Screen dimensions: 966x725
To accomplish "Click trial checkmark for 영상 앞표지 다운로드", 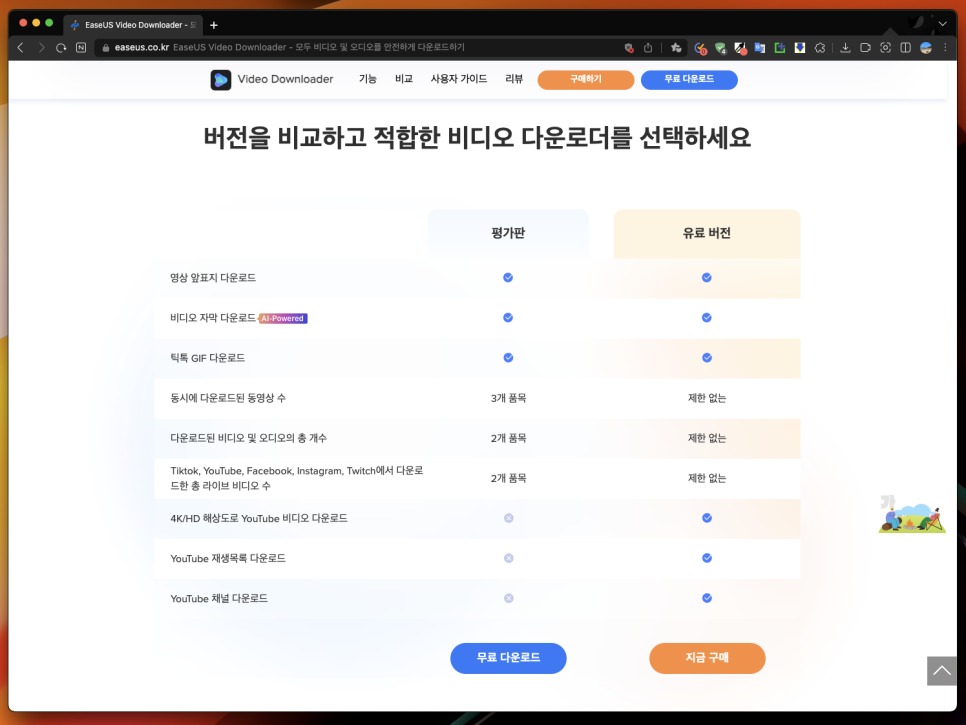I will [508, 278].
